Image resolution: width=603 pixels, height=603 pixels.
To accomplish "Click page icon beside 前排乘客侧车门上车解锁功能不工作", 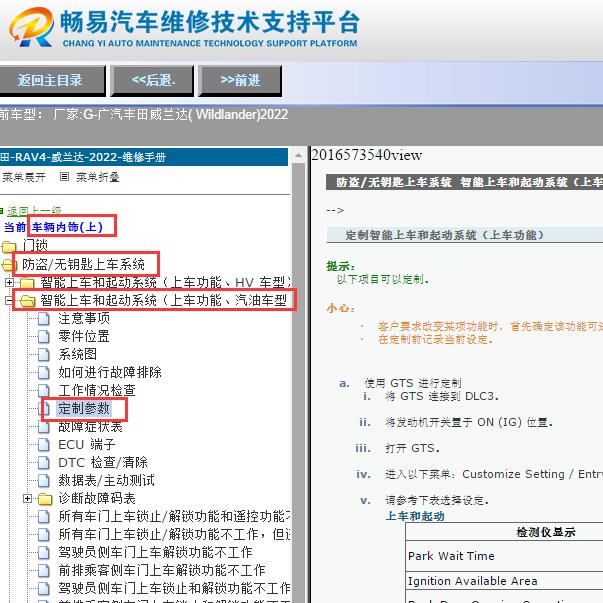I will (x=44, y=571).
